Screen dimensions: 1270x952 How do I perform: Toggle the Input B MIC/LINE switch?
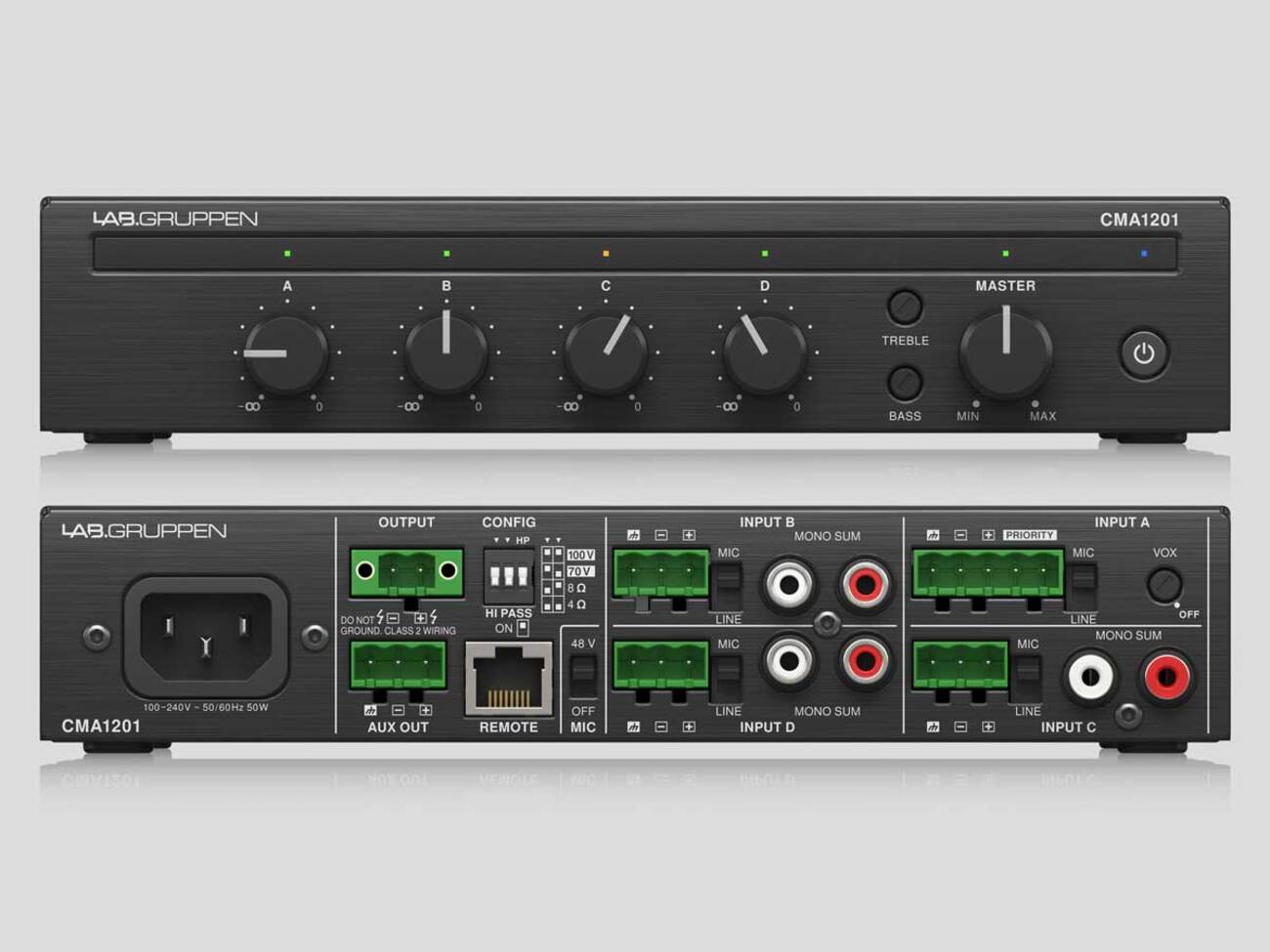coord(729,585)
